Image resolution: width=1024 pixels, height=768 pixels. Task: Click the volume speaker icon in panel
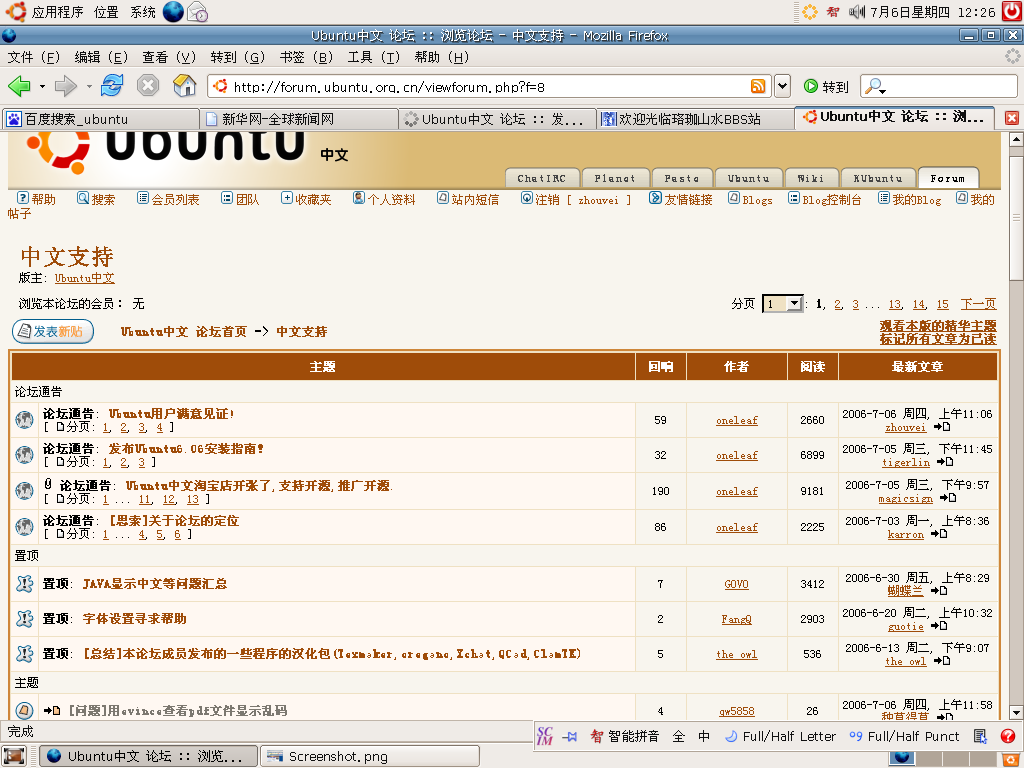click(x=857, y=12)
